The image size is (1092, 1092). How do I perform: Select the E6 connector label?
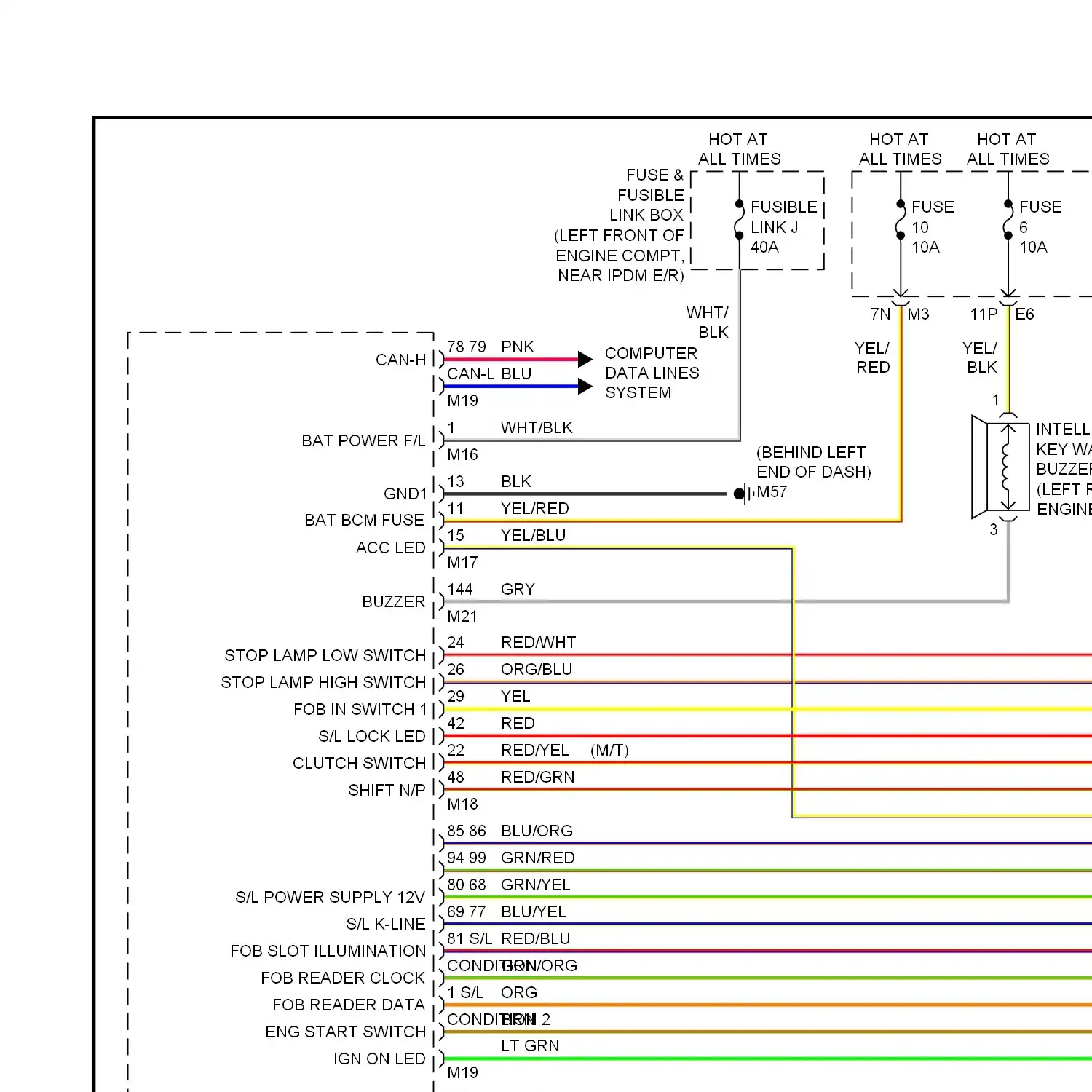pyautogui.click(x=1024, y=314)
